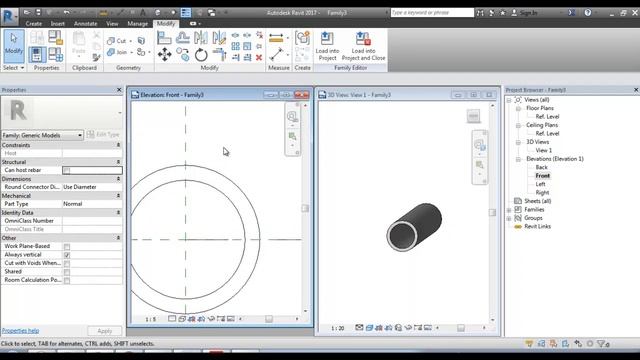Click the Offset tool

182,38
